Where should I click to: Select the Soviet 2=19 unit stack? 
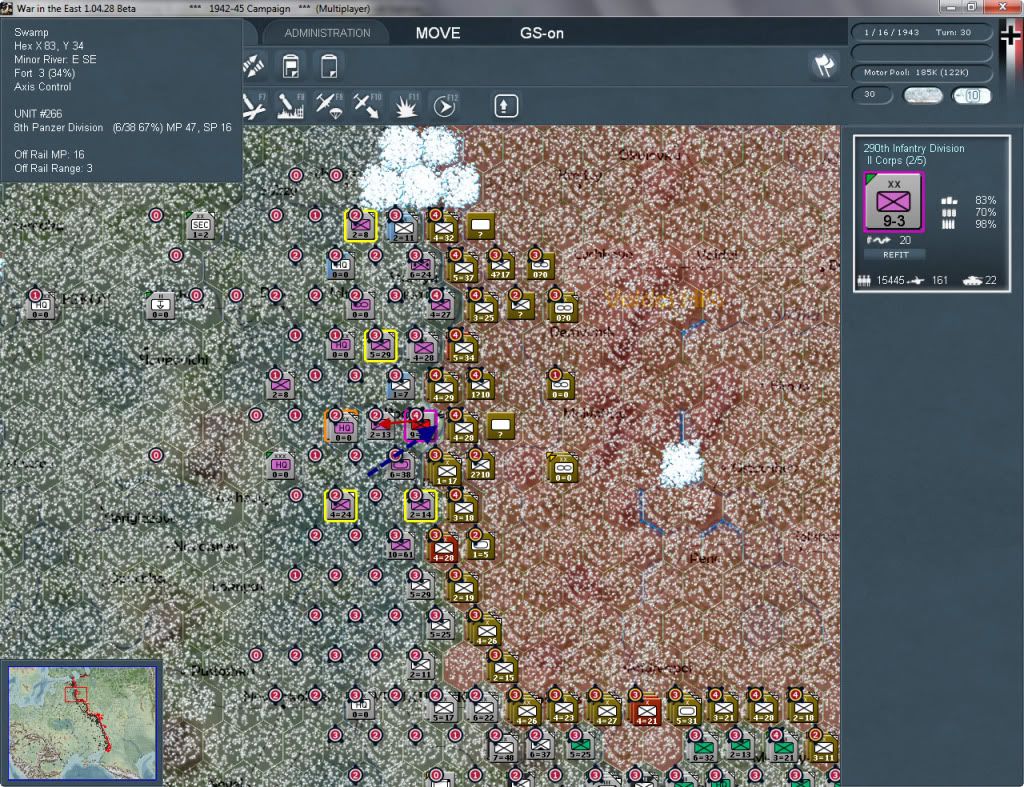pos(463,587)
